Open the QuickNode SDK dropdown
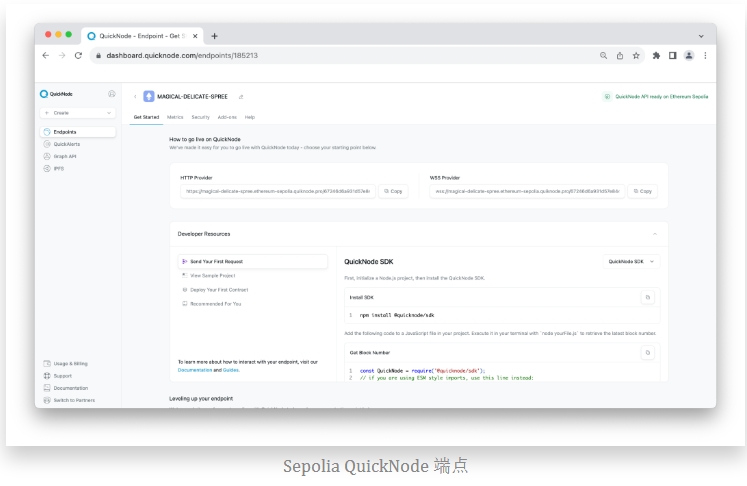 632,262
